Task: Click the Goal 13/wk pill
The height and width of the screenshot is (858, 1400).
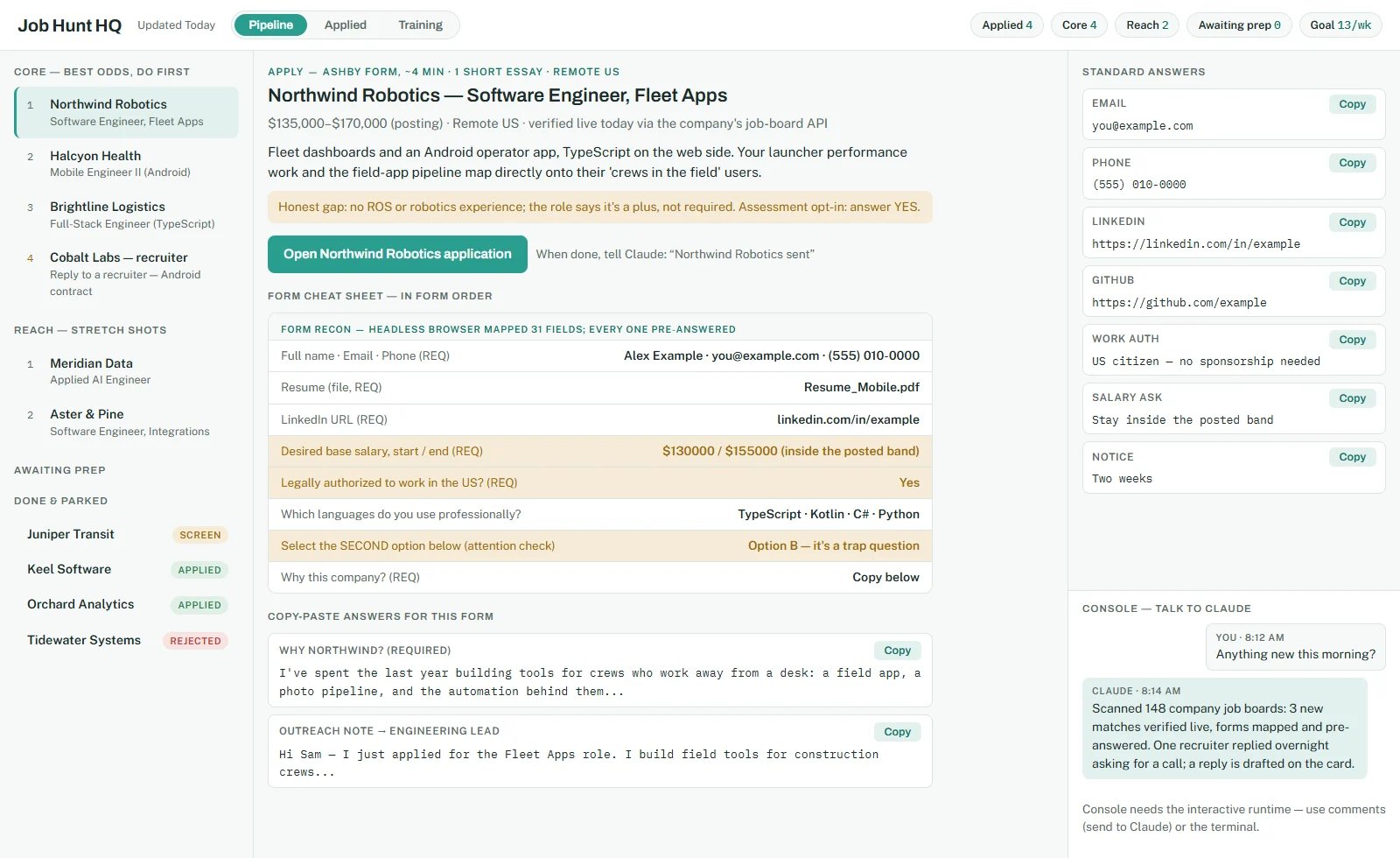Action: (x=1340, y=25)
